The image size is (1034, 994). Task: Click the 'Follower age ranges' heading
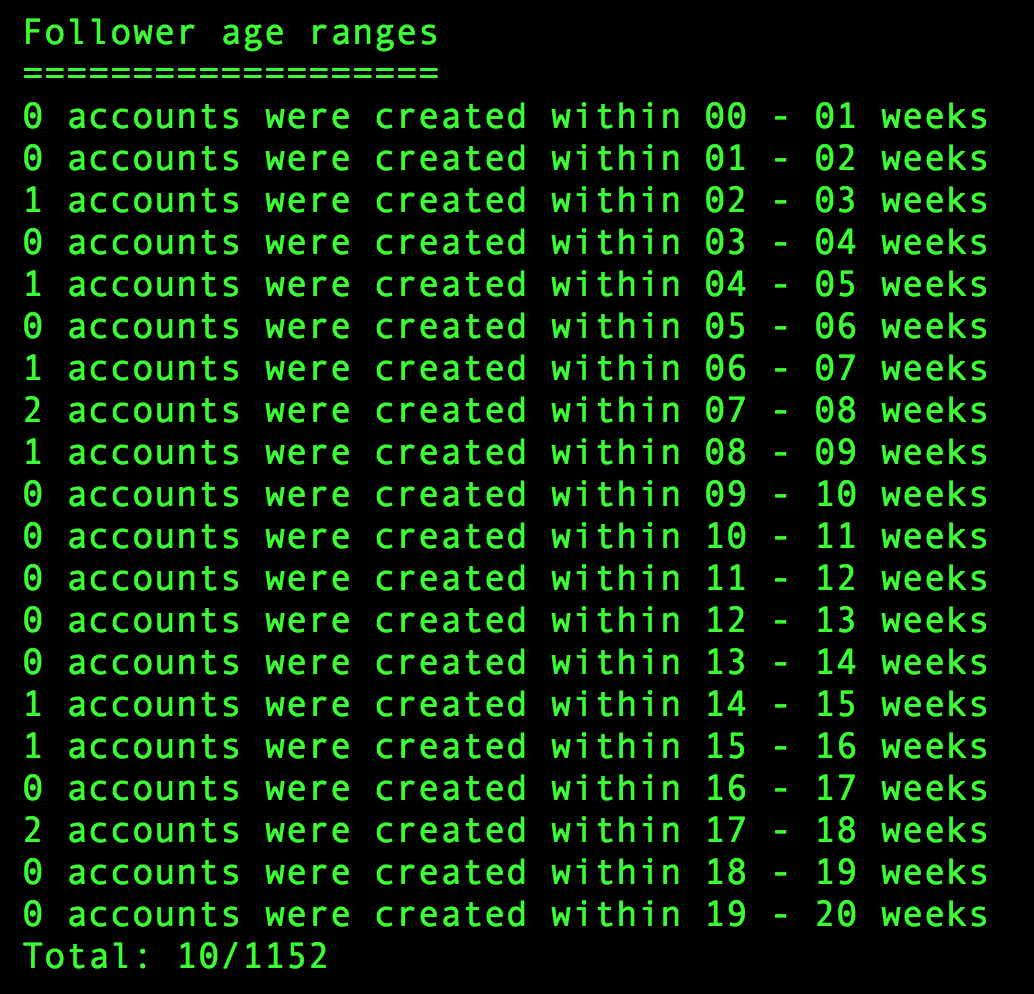pos(231,33)
